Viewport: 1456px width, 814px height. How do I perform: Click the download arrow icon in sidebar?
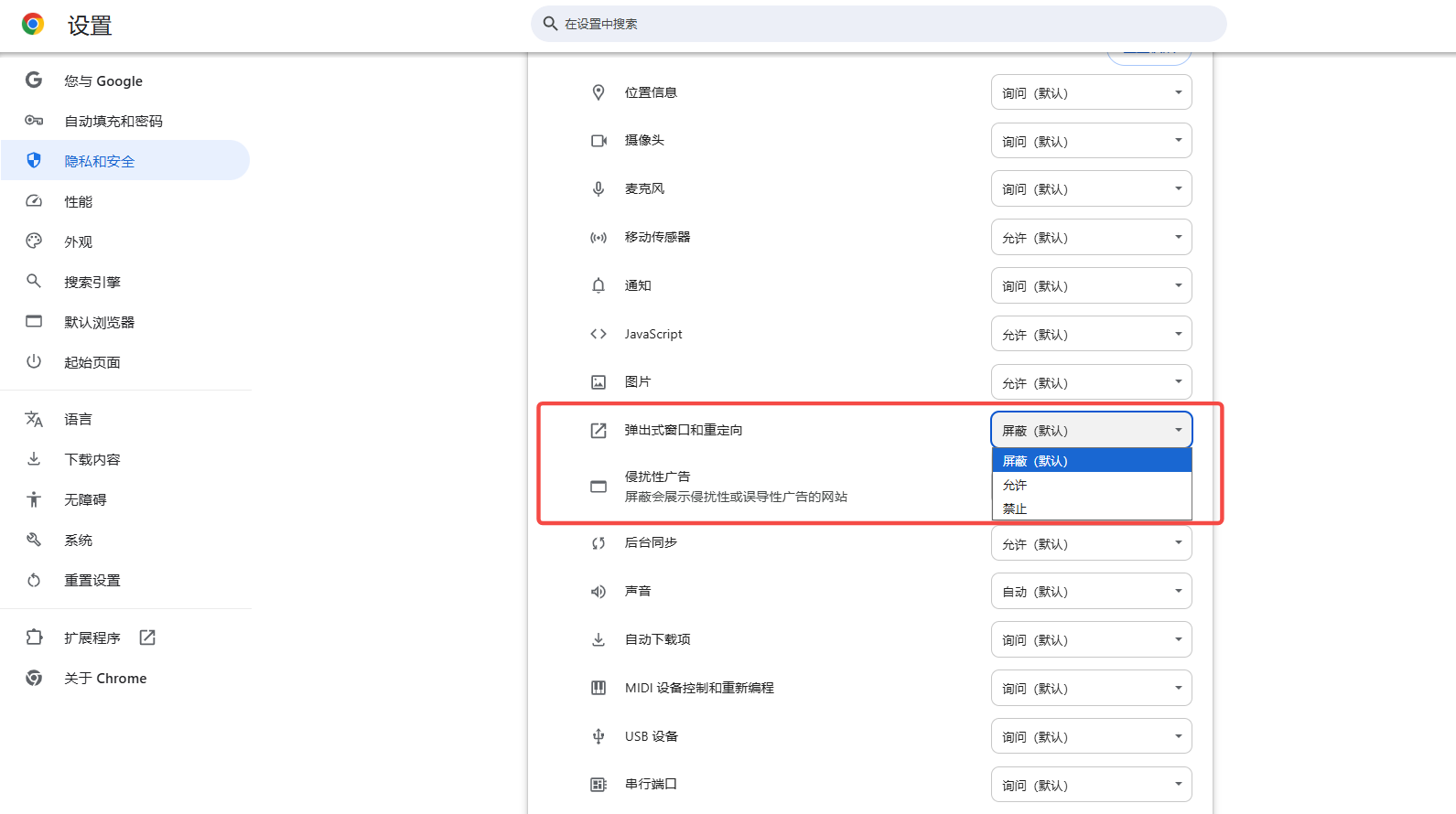tap(34, 459)
